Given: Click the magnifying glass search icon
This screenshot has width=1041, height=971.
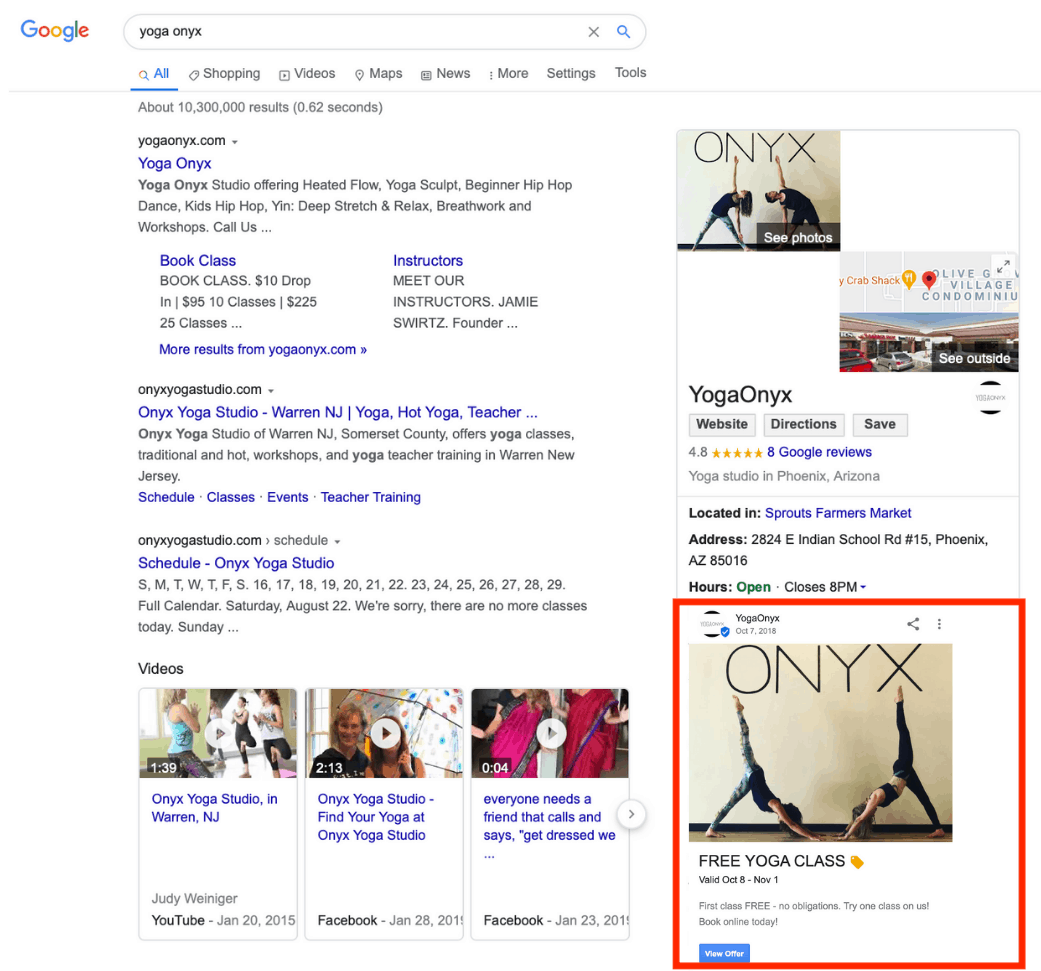Looking at the screenshot, I should point(624,32).
